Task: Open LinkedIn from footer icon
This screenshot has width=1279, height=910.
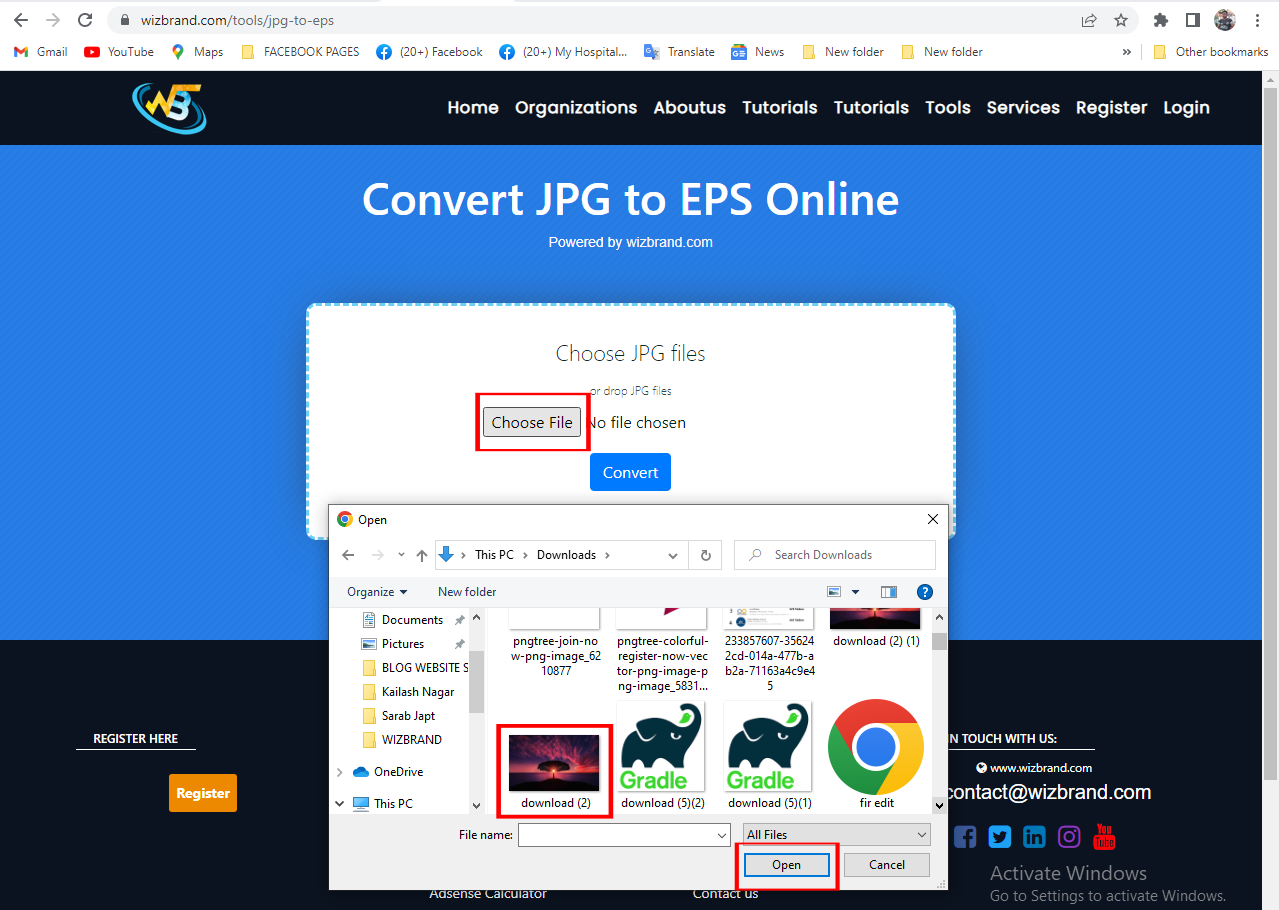Action: tap(1034, 836)
